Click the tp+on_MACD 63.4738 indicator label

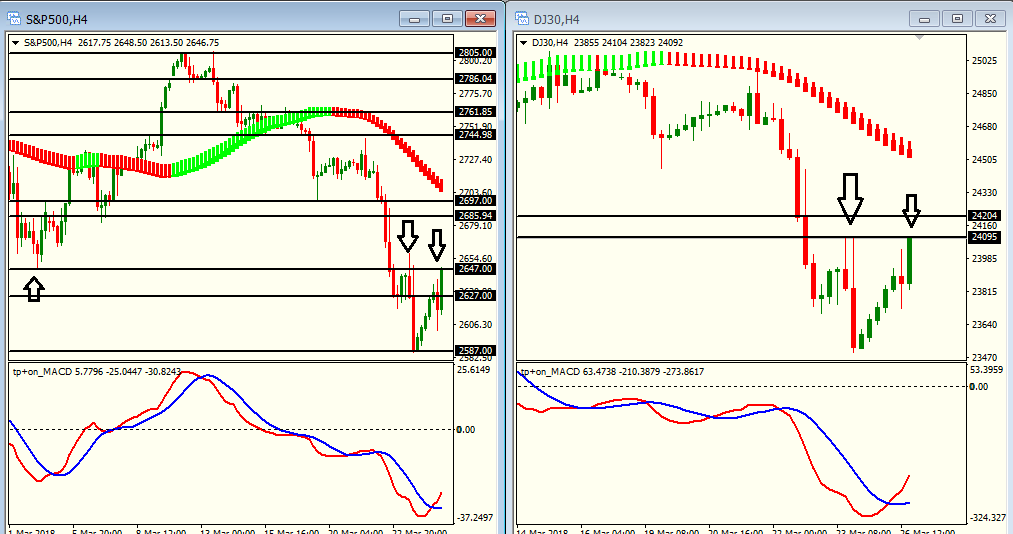612,372
